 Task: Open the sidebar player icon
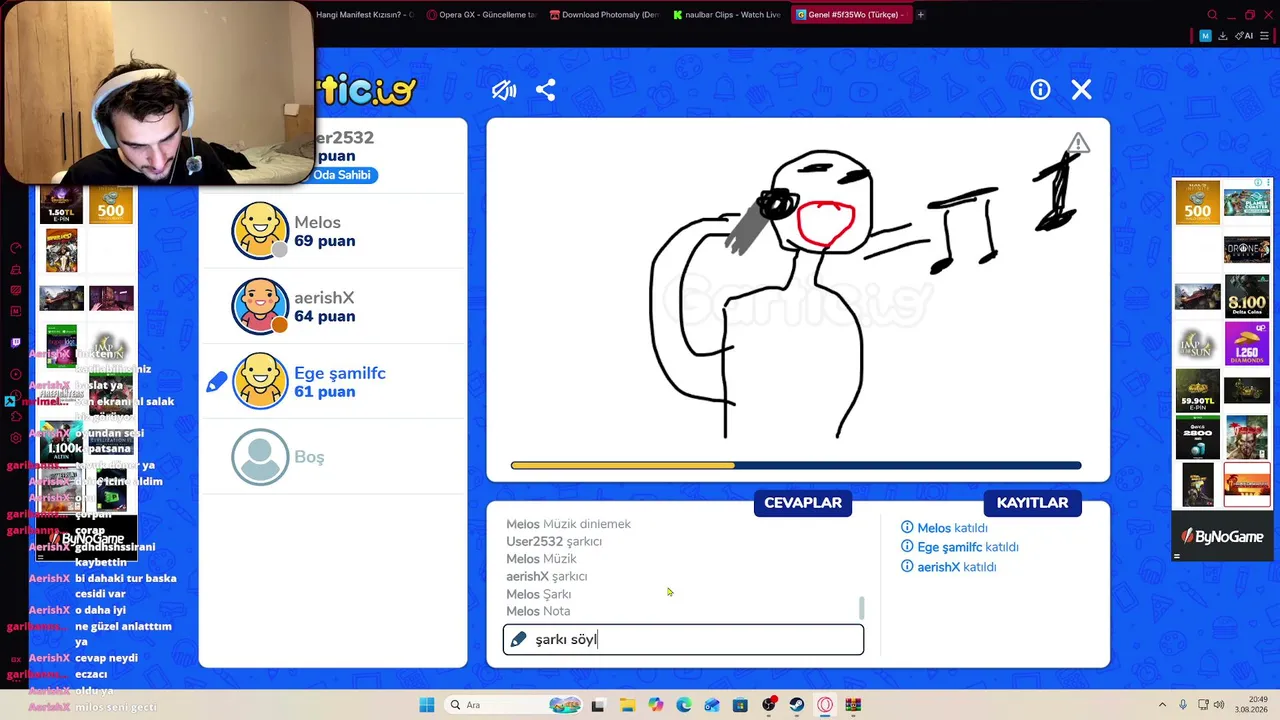(x=15, y=374)
